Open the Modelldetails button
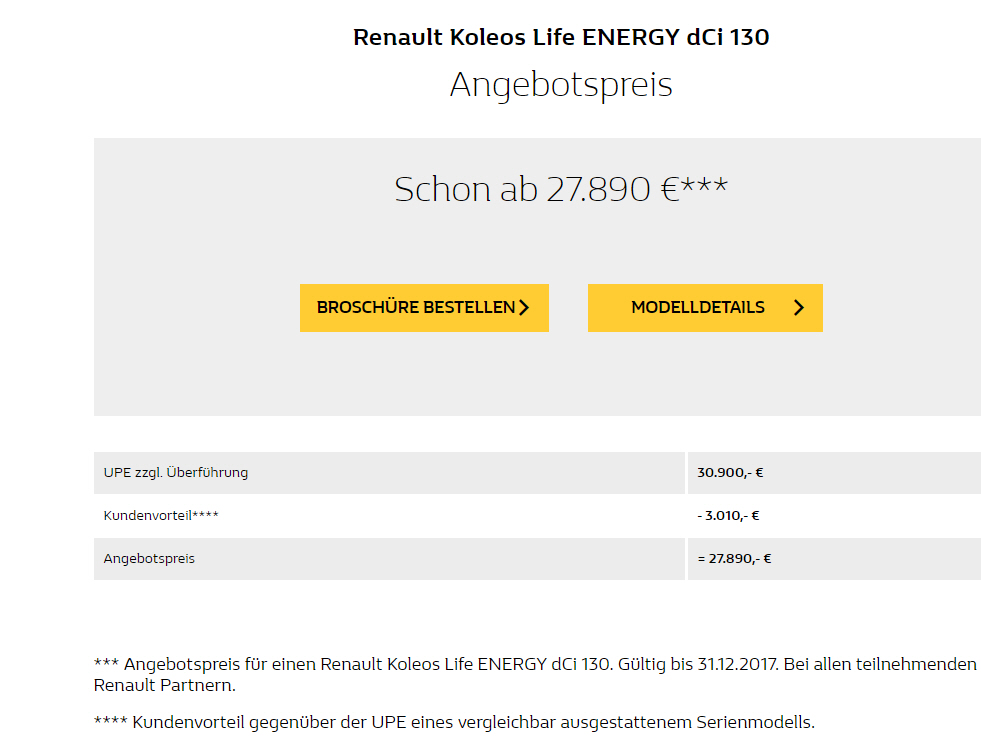The image size is (981, 754). click(705, 308)
